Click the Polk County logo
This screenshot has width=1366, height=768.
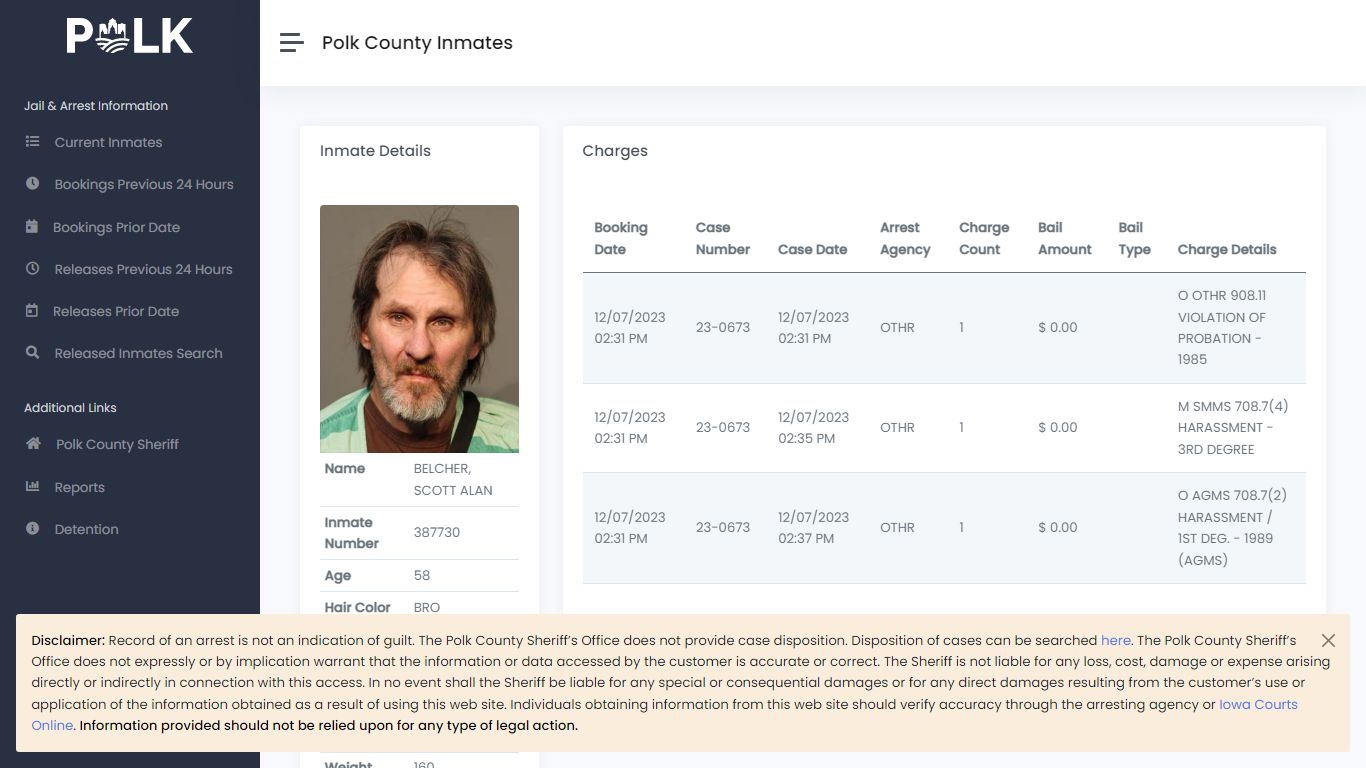[x=130, y=37]
